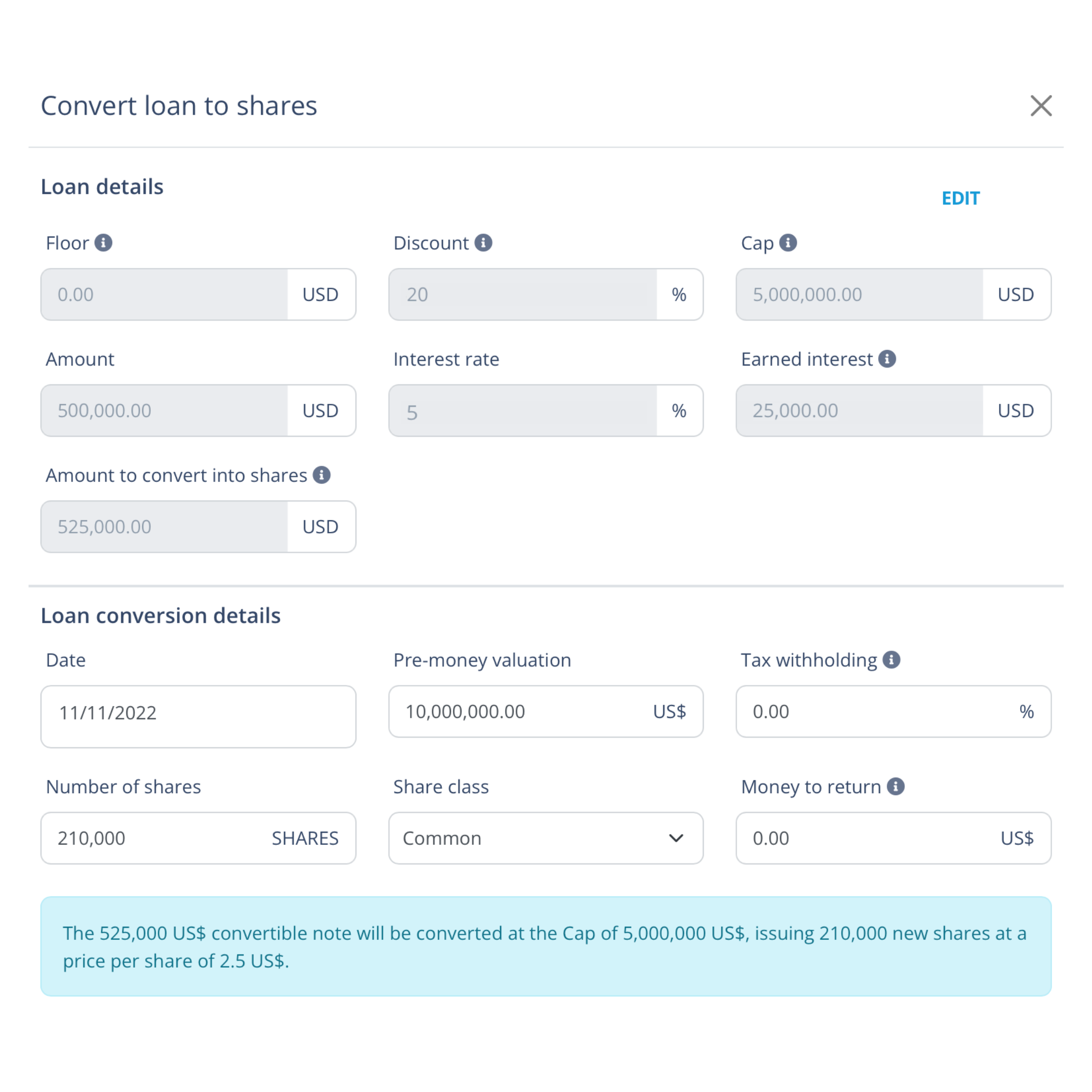The height and width of the screenshot is (1092, 1092).
Task: Click the EDIT link for loan details
Action: tap(960, 197)
